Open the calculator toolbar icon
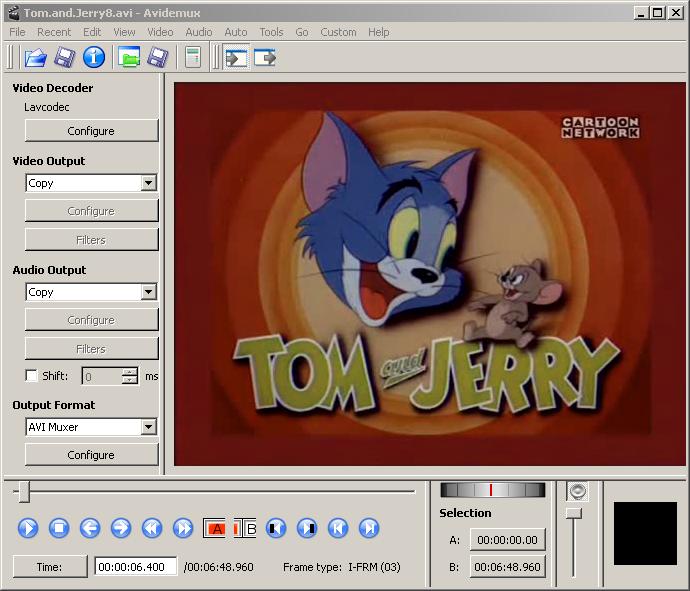Screen dimensions: 690x591 193,58
